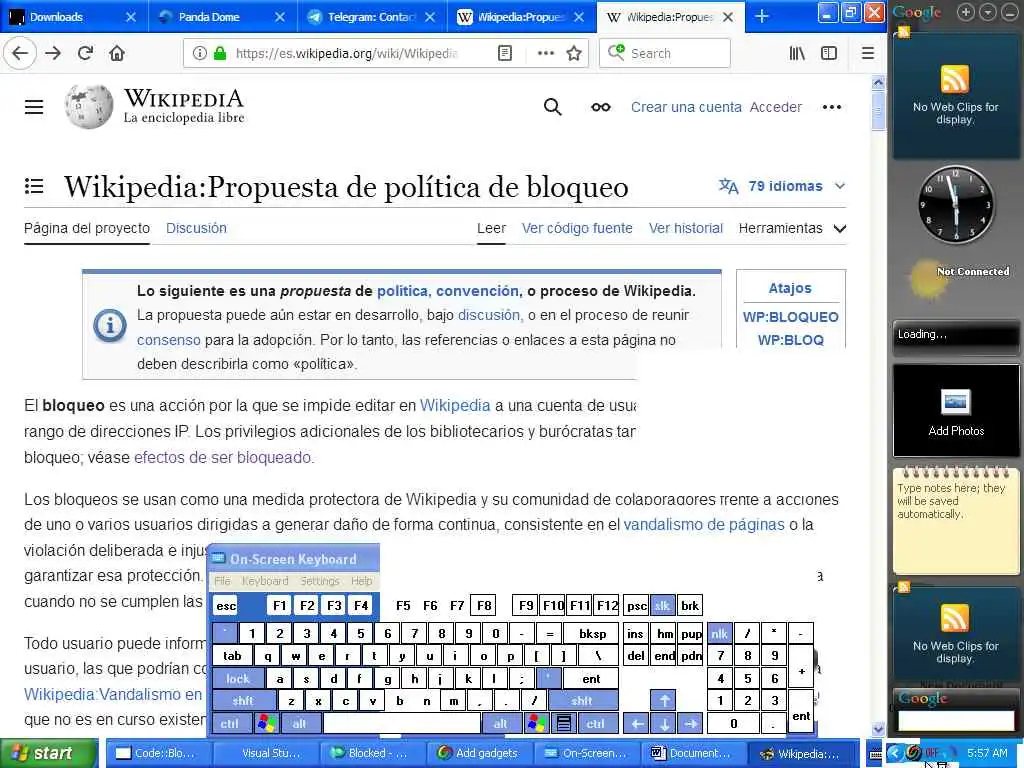Click the RSS icon in top Web Clips gadget

(x=955, y=80)
